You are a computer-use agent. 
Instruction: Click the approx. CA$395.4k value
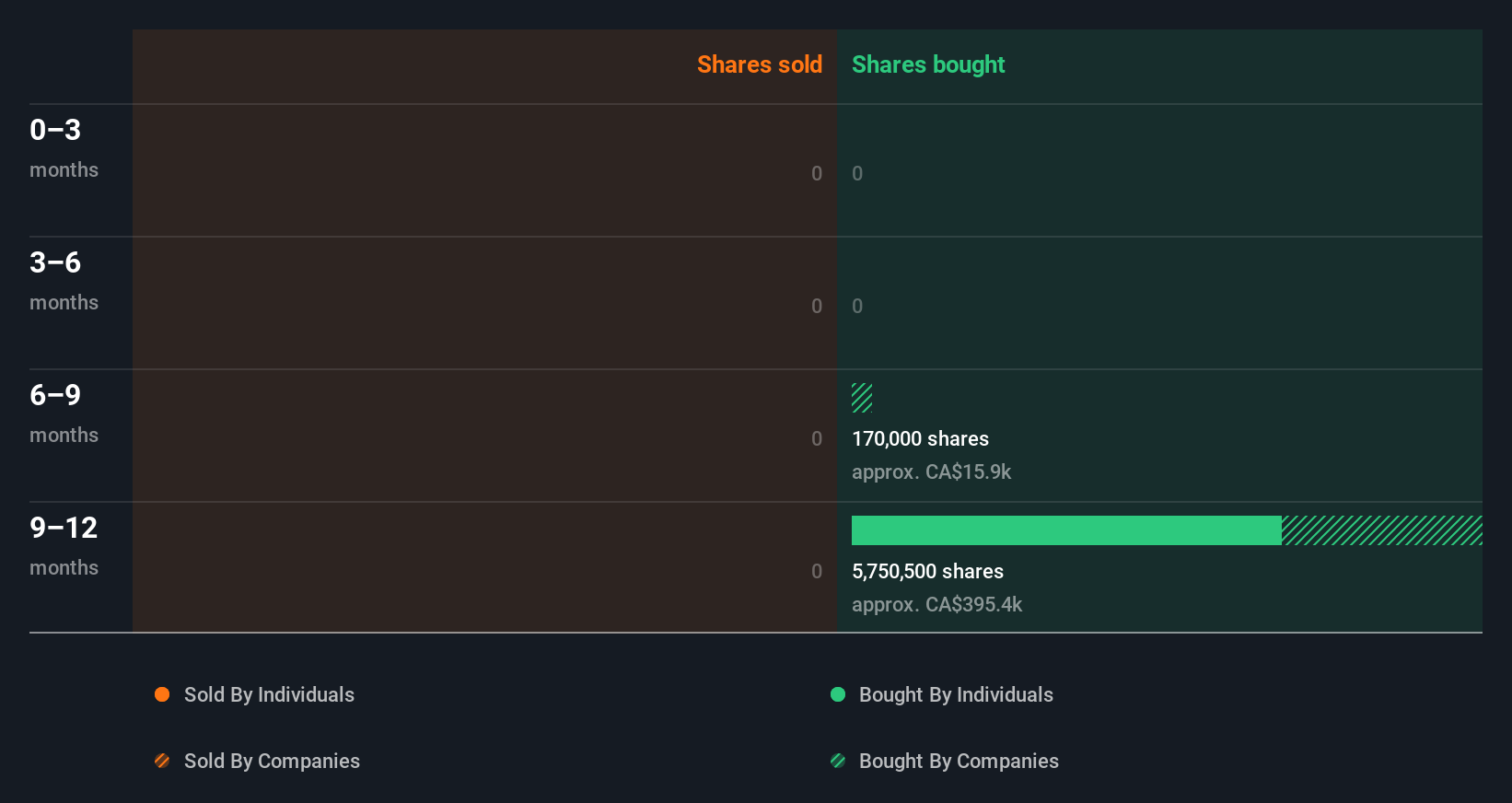click(936, 604)
